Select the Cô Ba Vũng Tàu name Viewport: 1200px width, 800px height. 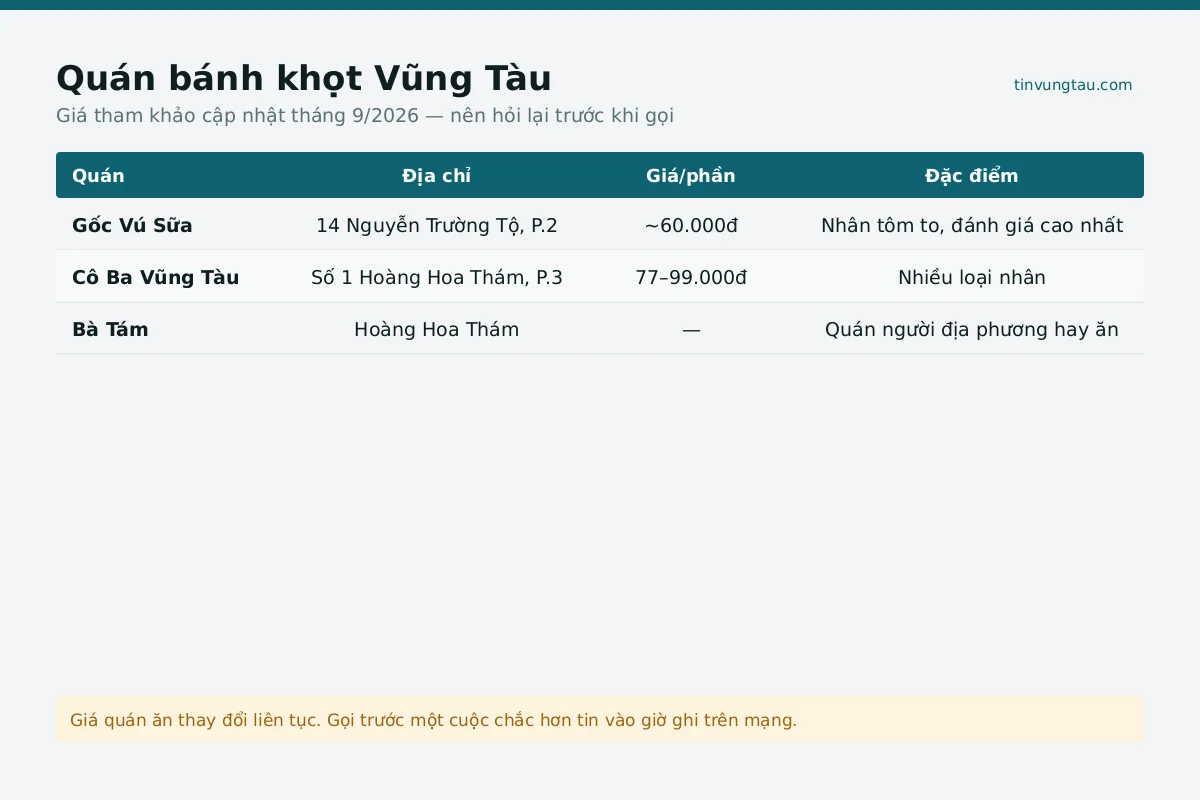pyautogui.click(x=156, y=277)
